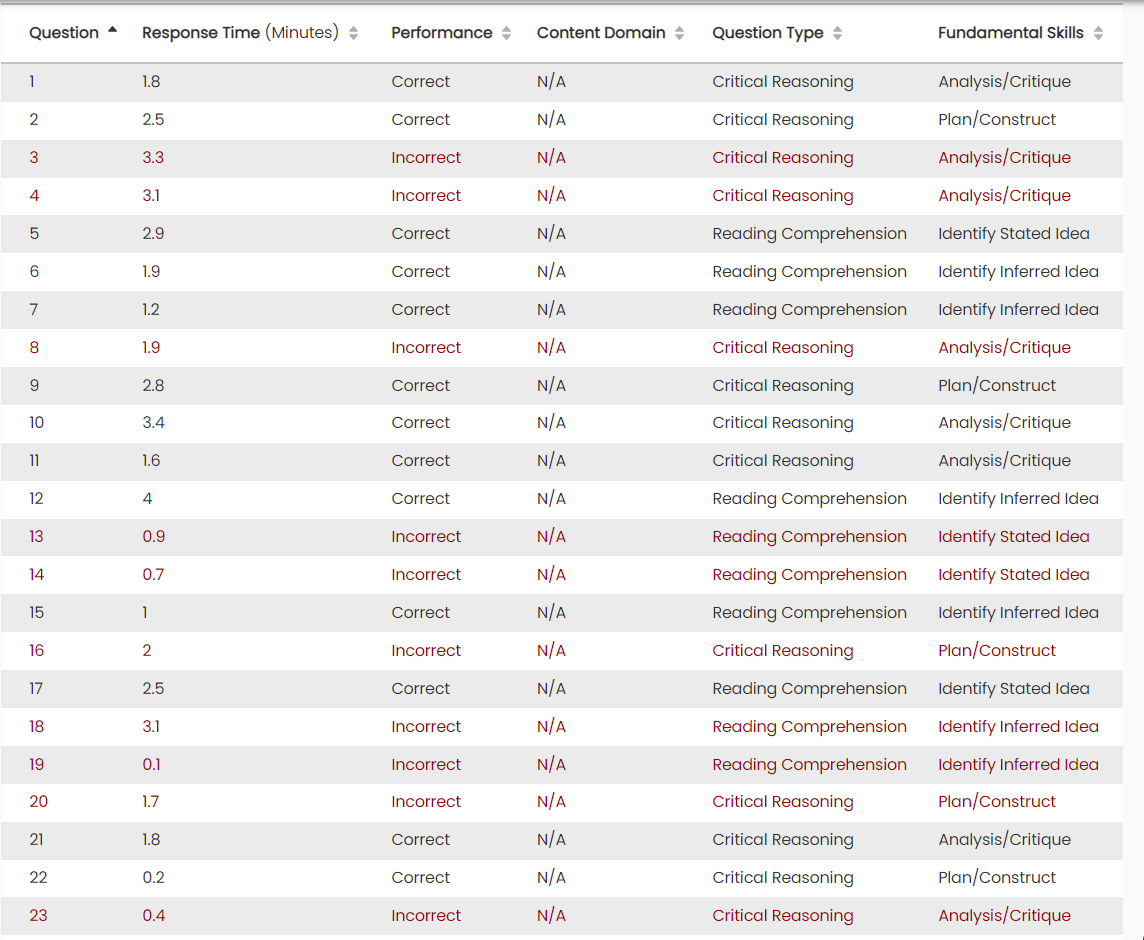Click the Incorrect result for question 16
1144x940 pixels.
426,651
